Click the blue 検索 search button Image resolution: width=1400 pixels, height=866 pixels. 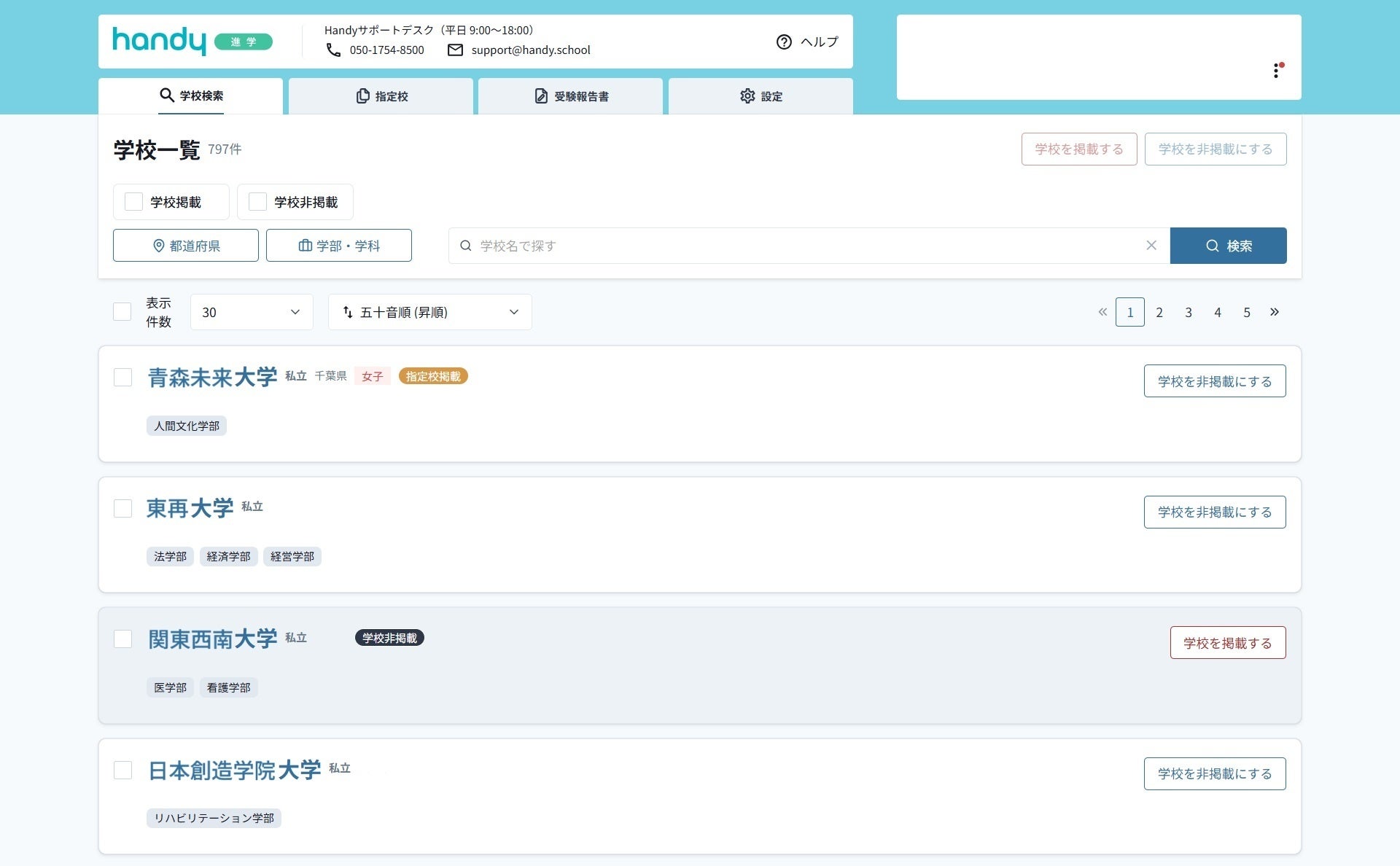1228,246
